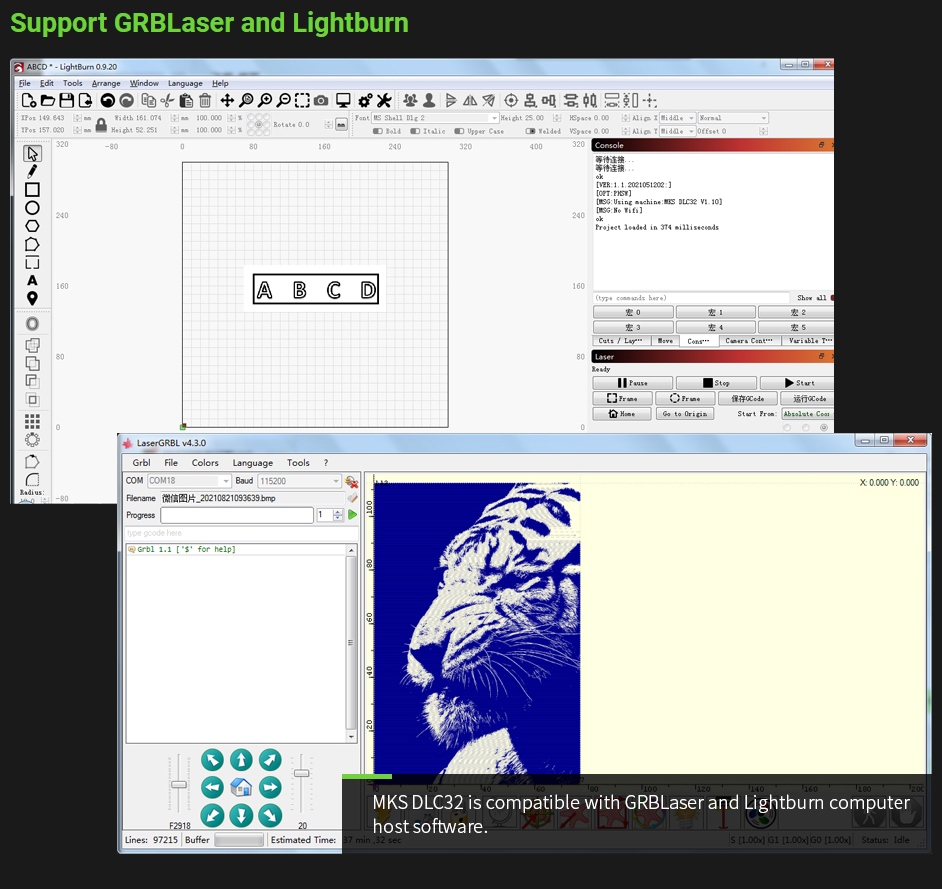Click the Pause button in Laser panel
Screen dimensions: 942x889
pos(633,383)
